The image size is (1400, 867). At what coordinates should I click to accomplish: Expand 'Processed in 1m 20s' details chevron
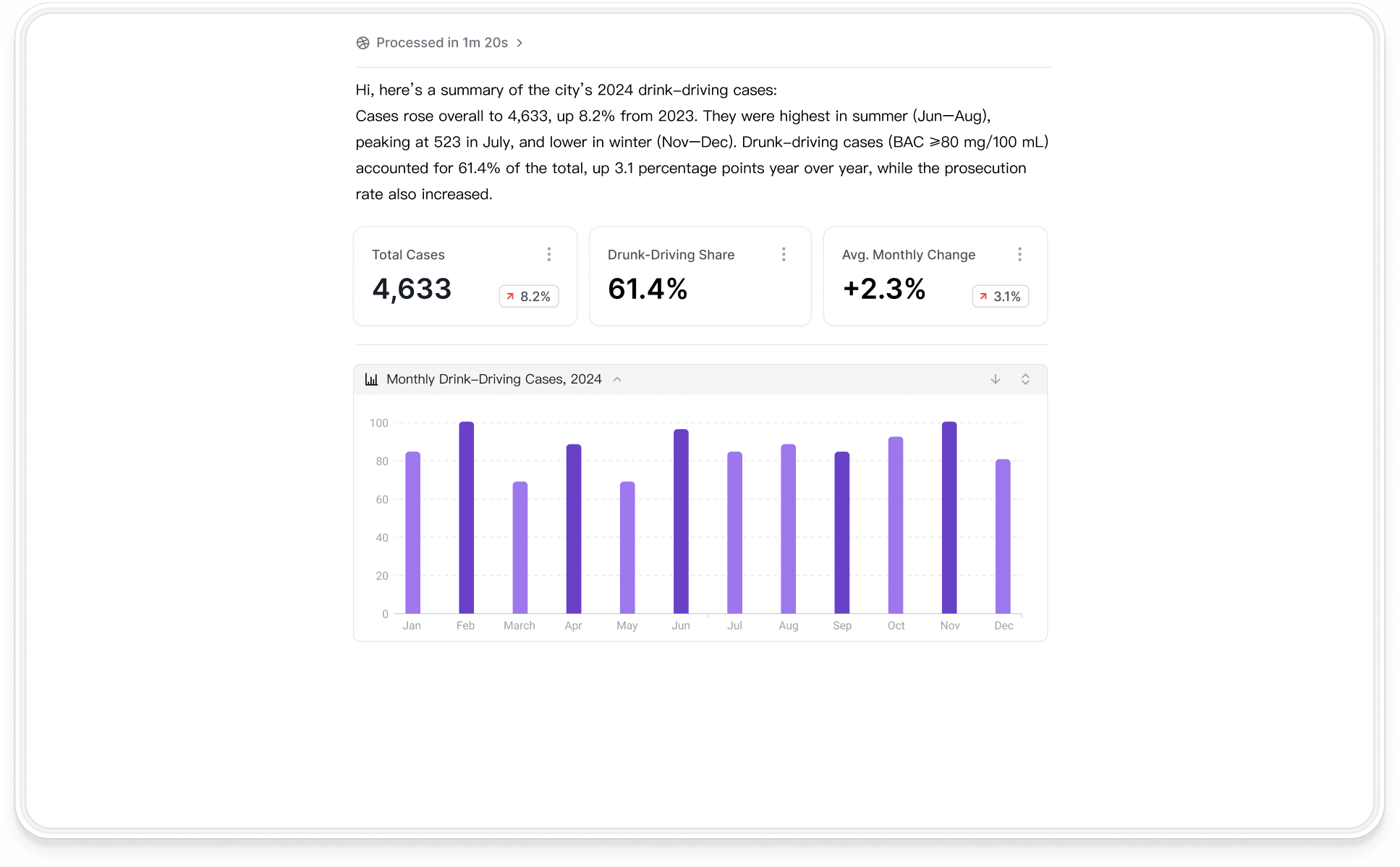click(x=519, y=43)
